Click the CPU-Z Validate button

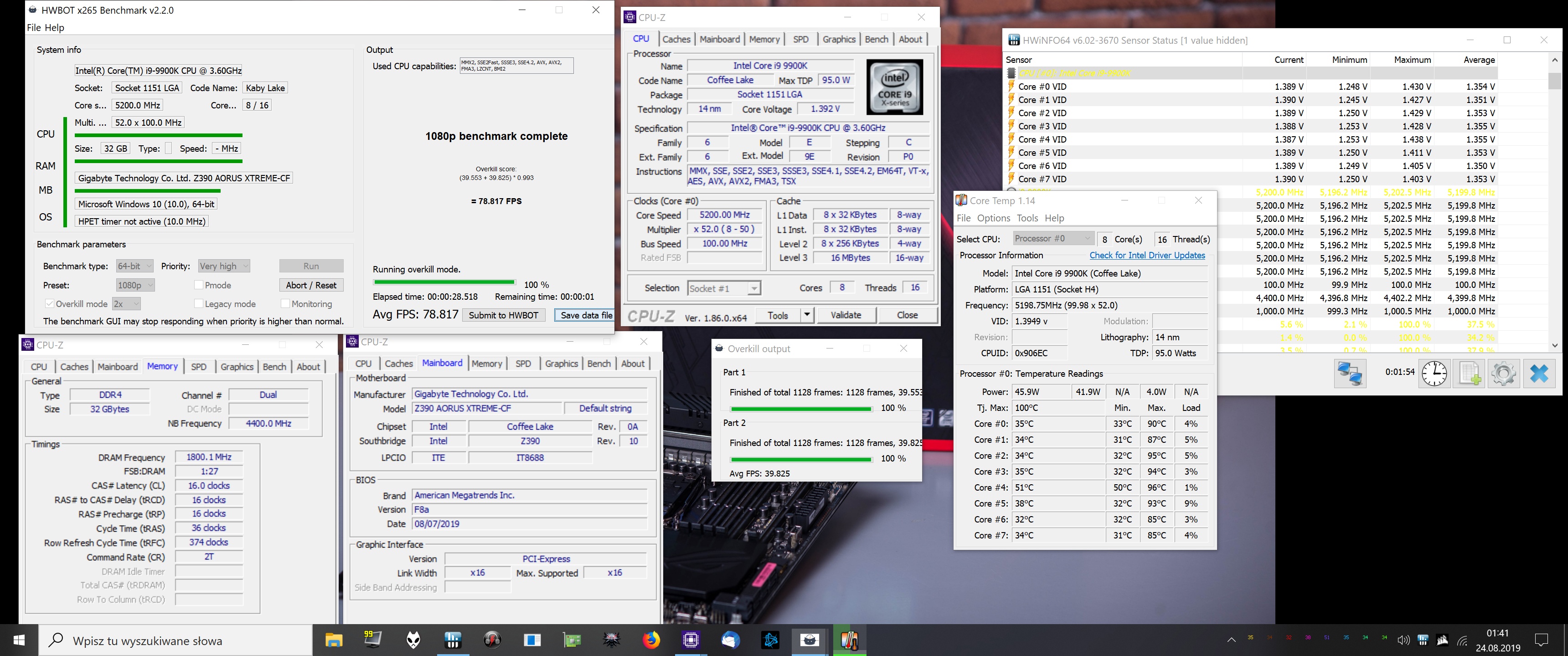click(x=846, y=315)
